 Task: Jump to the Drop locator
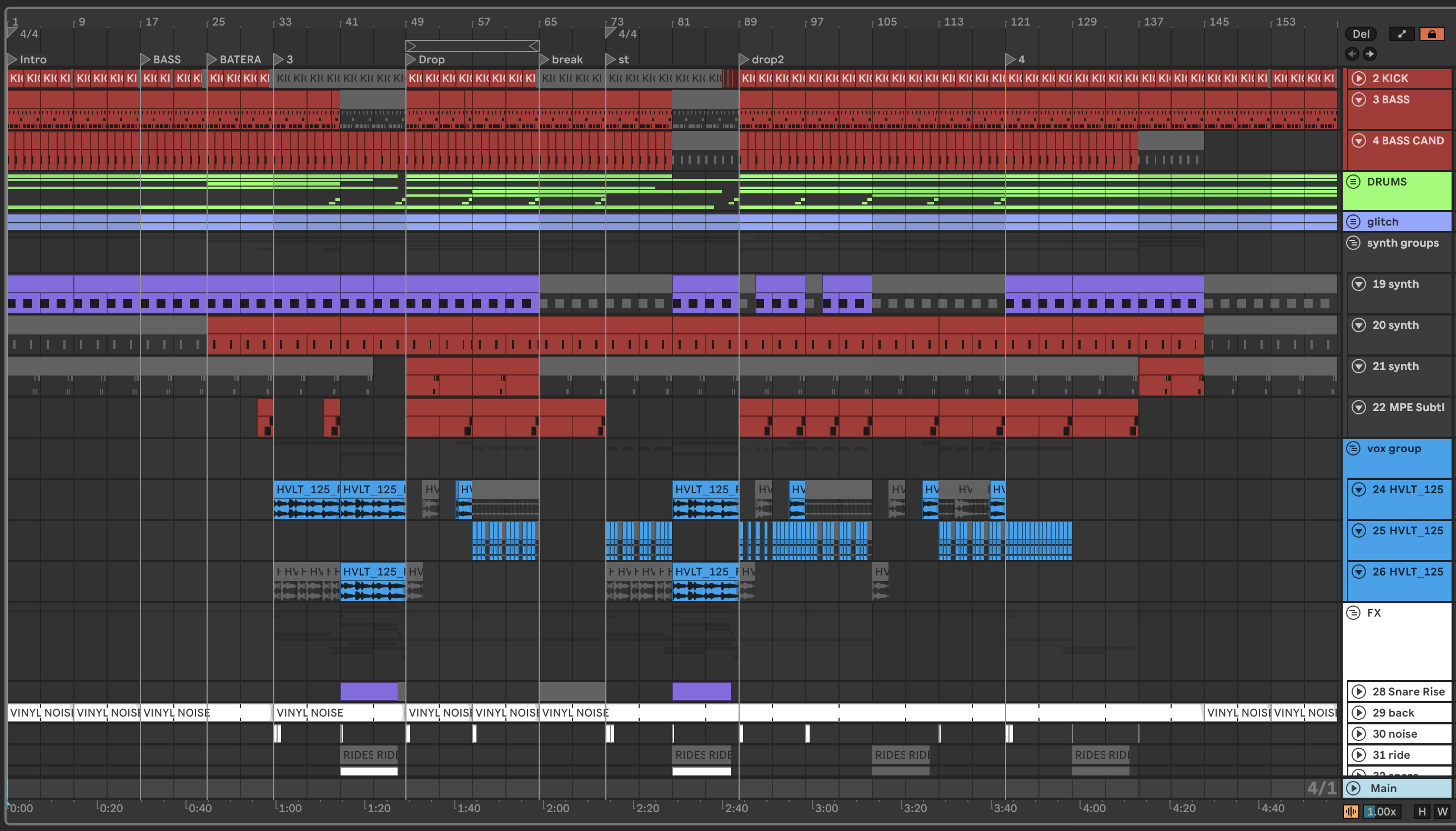(411, 59)
